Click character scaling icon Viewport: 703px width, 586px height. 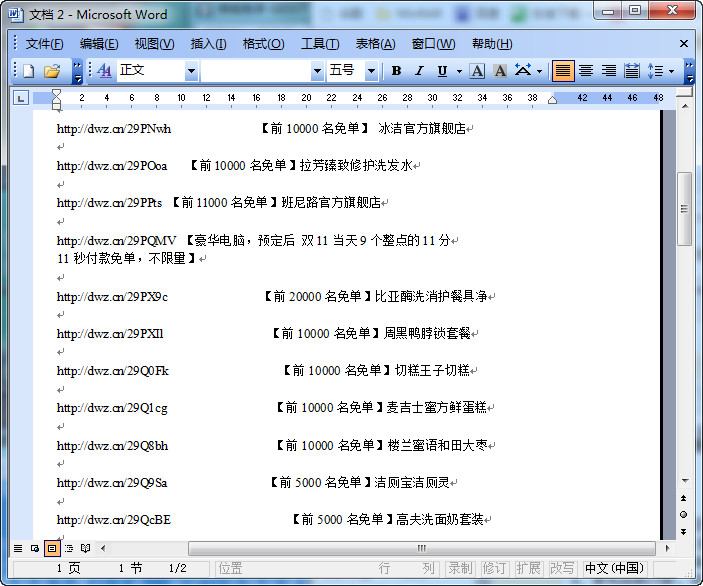click(x=523, y=71)
